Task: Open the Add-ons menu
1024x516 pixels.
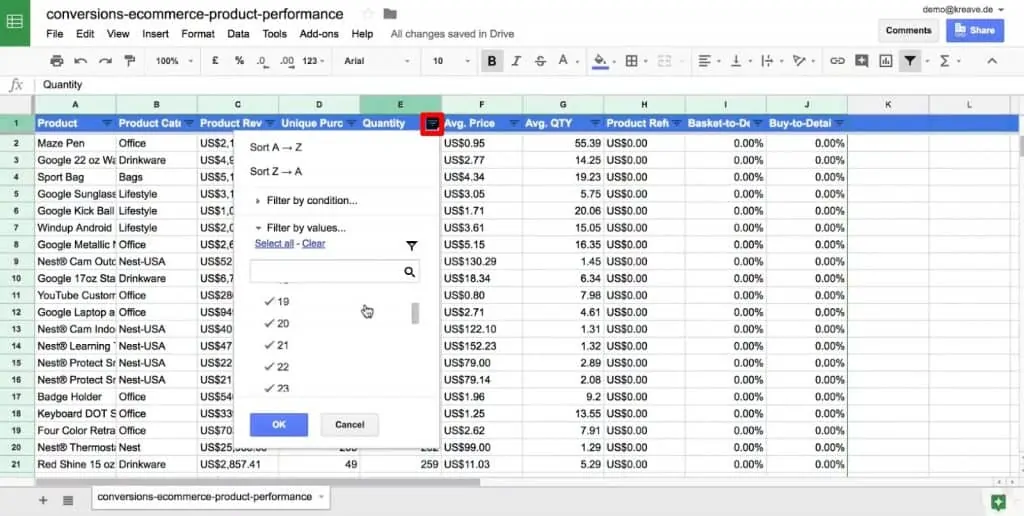Action: click(x=319, y=34)
